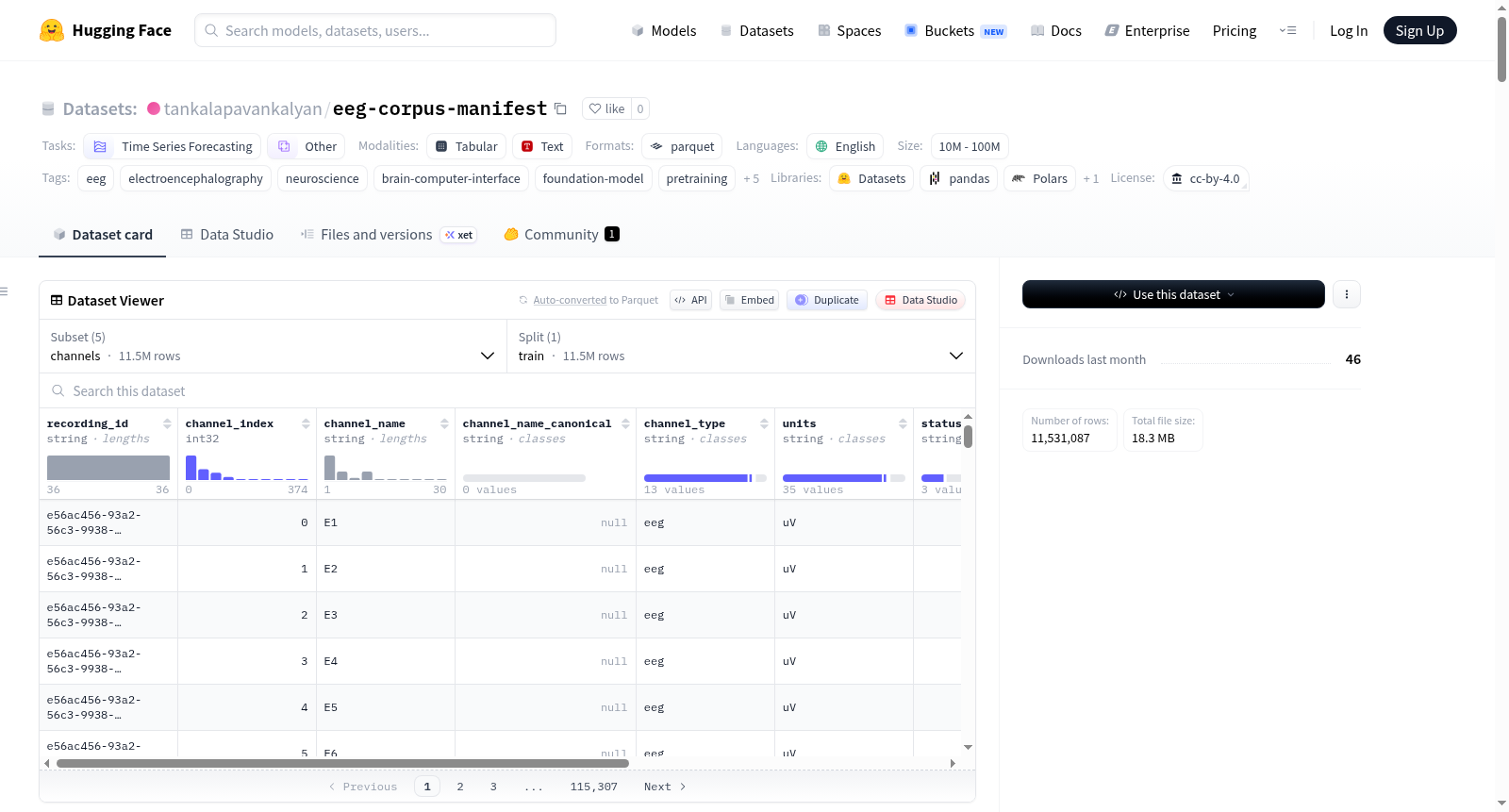Select the brain-computer-interface tag
The width and height of the screenshot is (1509, 812).
click(x=451, y=178)
